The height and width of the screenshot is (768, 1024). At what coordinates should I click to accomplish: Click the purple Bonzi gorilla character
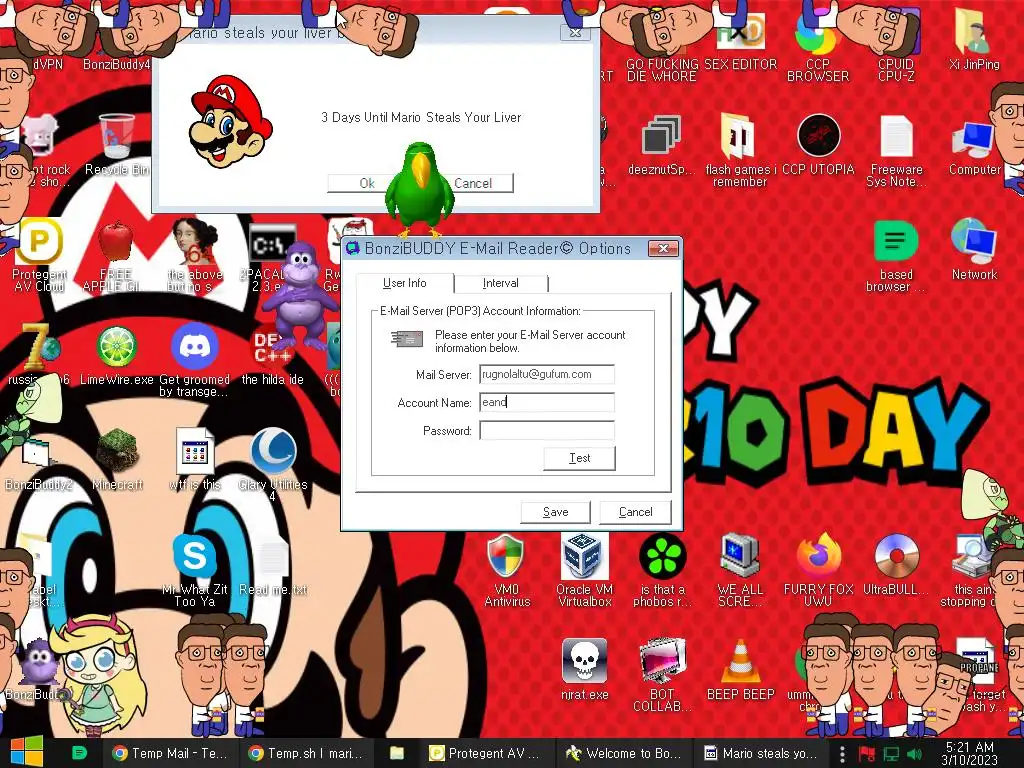(x=300, y=296)
